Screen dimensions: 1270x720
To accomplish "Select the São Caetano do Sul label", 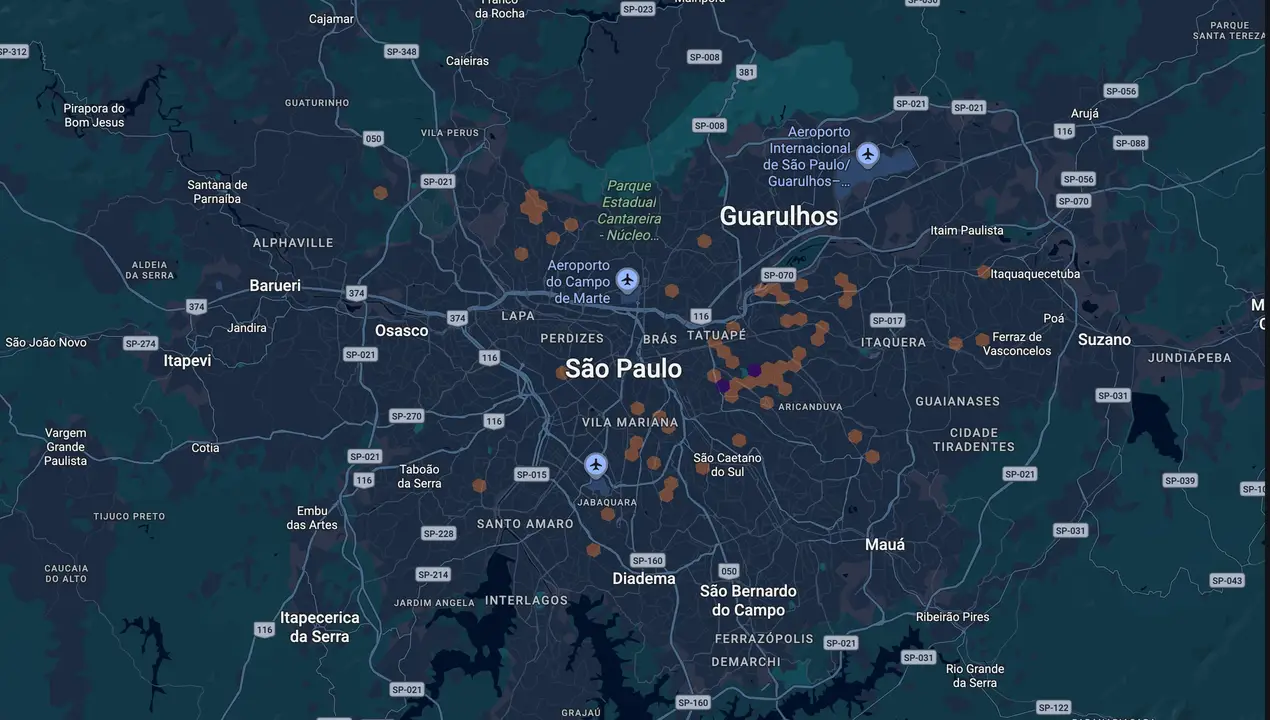I will (x=727, y=465).
